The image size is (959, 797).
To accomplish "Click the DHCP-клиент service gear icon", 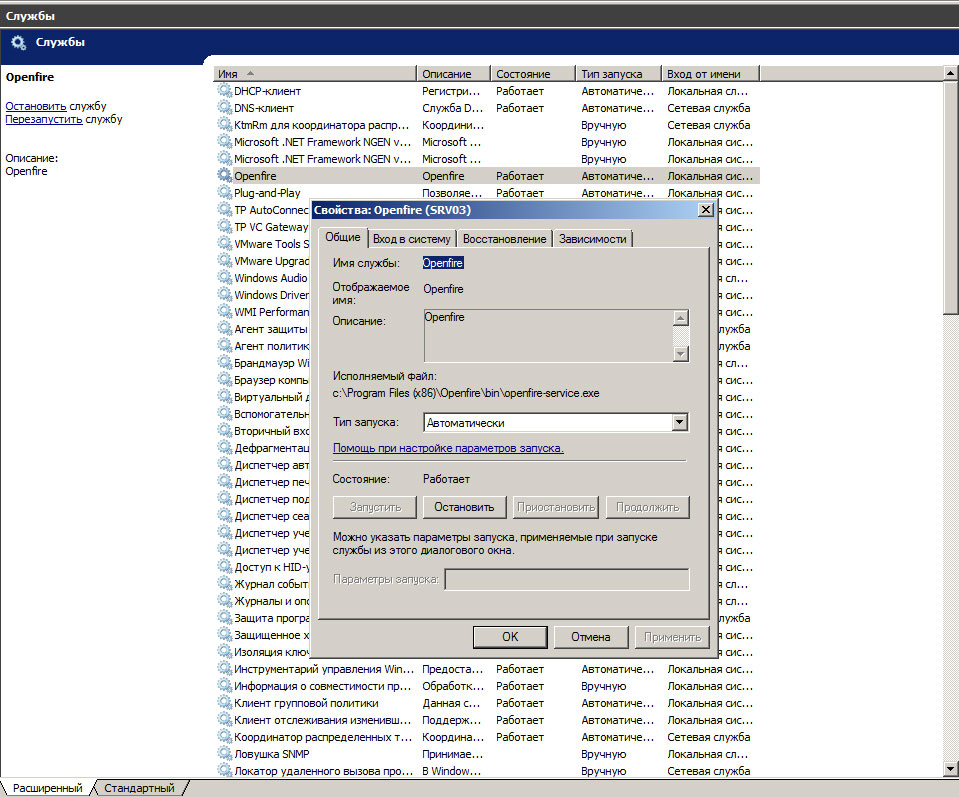I will click(x=224, y=91).
